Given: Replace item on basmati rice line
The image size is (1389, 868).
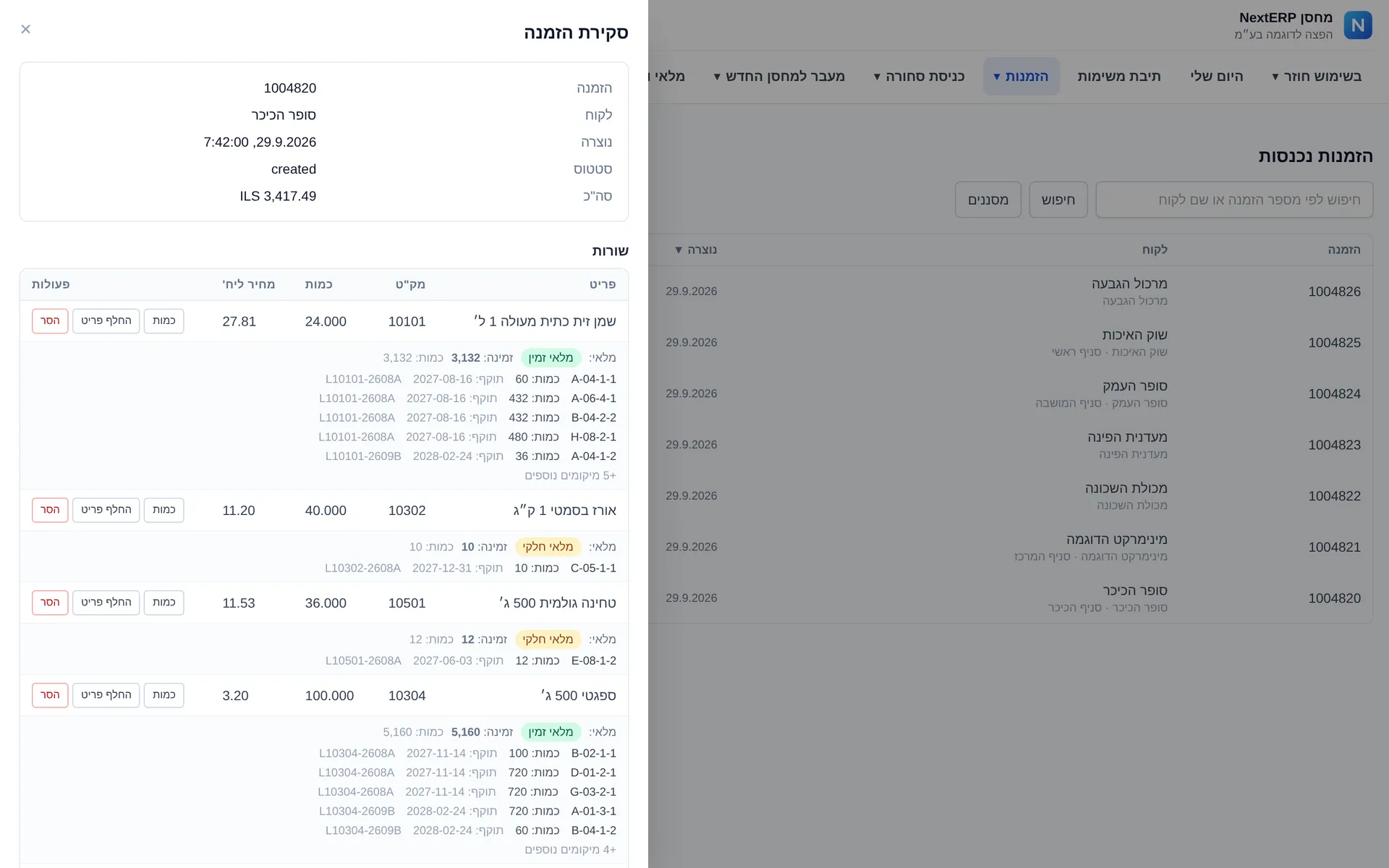Looking at the screenshot, I should point(106,510).
